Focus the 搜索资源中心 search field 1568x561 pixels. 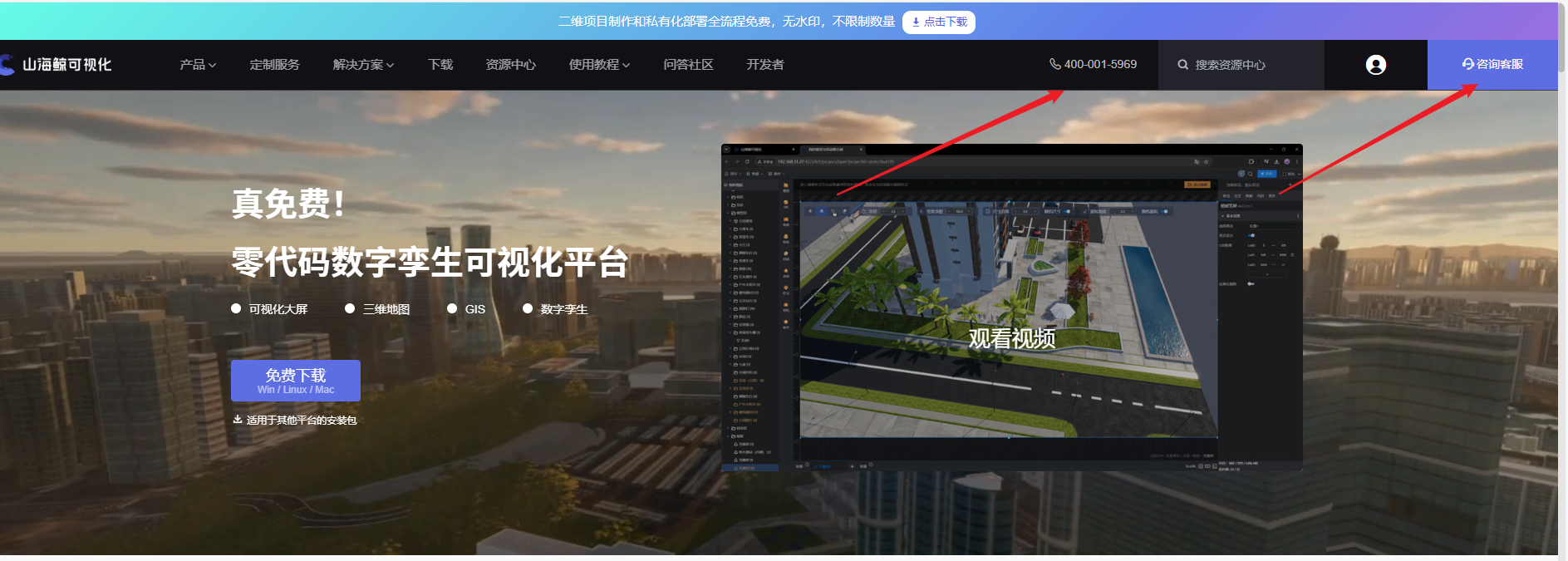click(1241, 65)
